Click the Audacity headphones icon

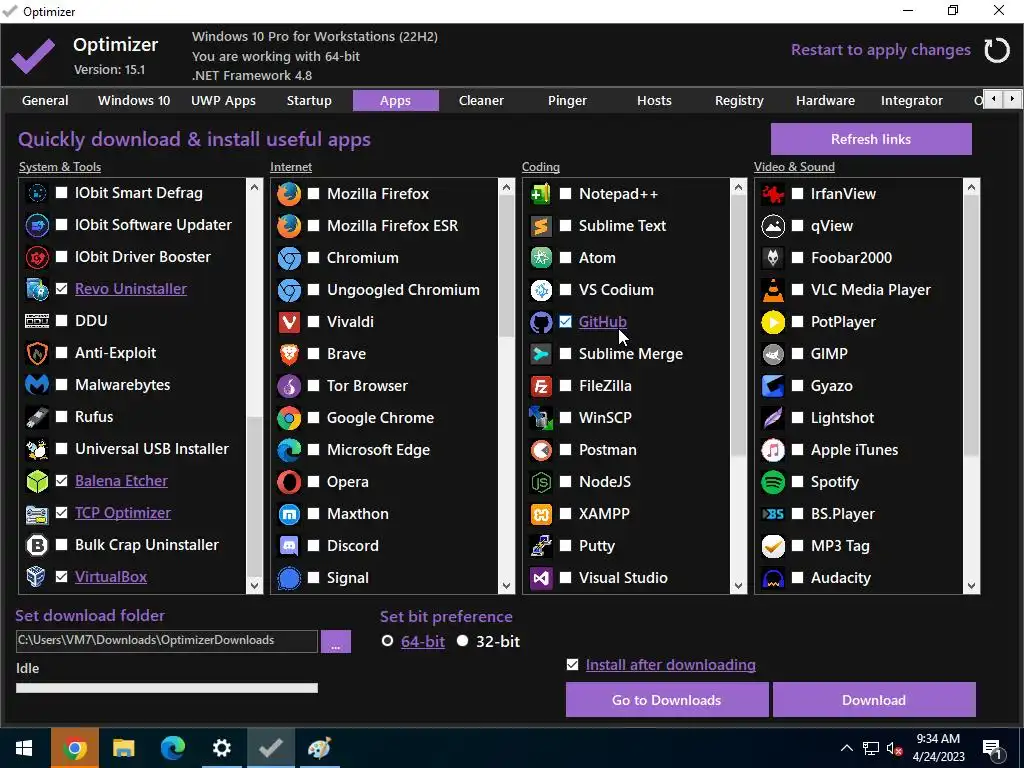pos(773,578)
